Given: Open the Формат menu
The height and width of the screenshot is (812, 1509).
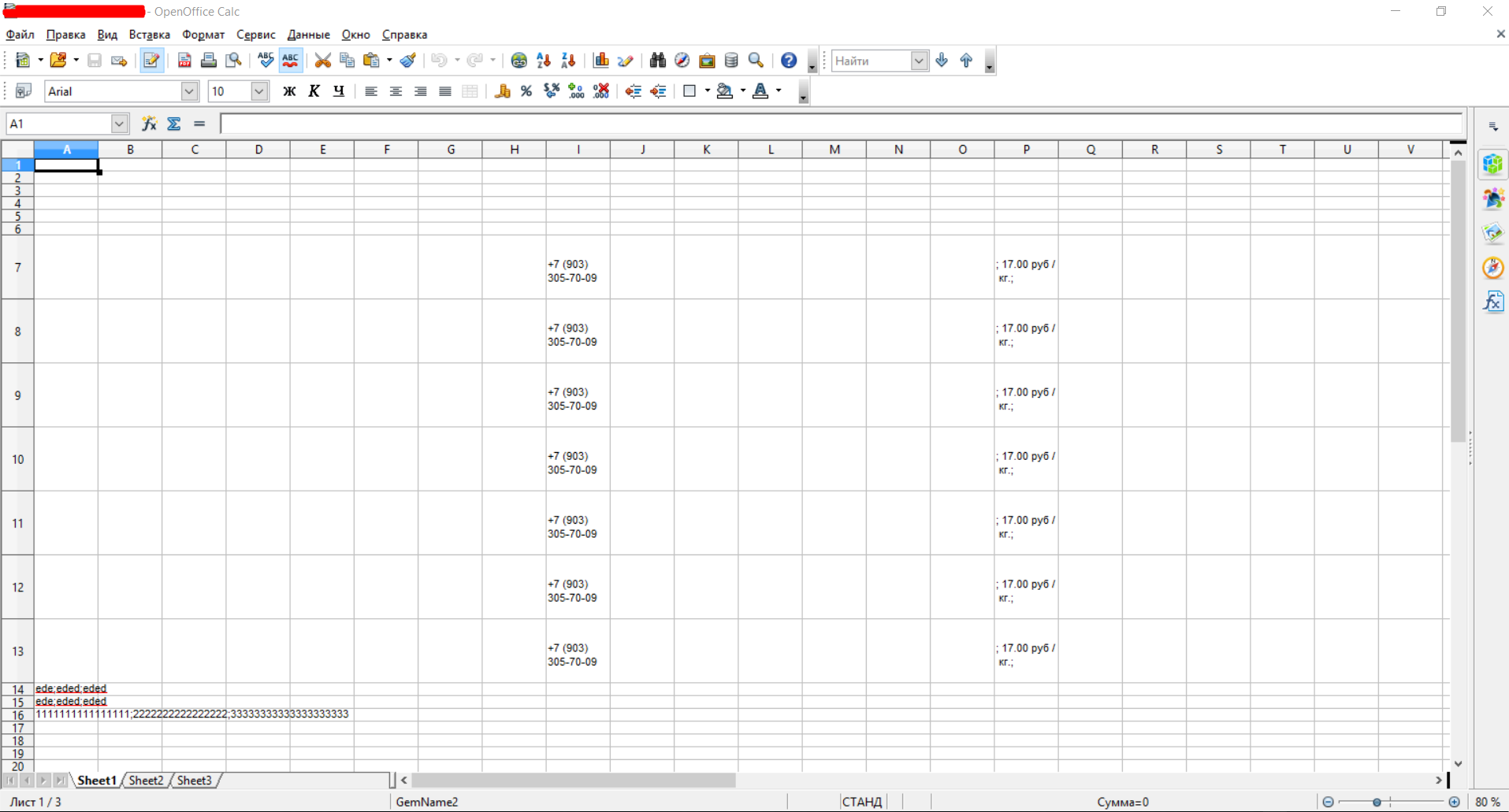Looking at the screenshot, I should (203, 35).
